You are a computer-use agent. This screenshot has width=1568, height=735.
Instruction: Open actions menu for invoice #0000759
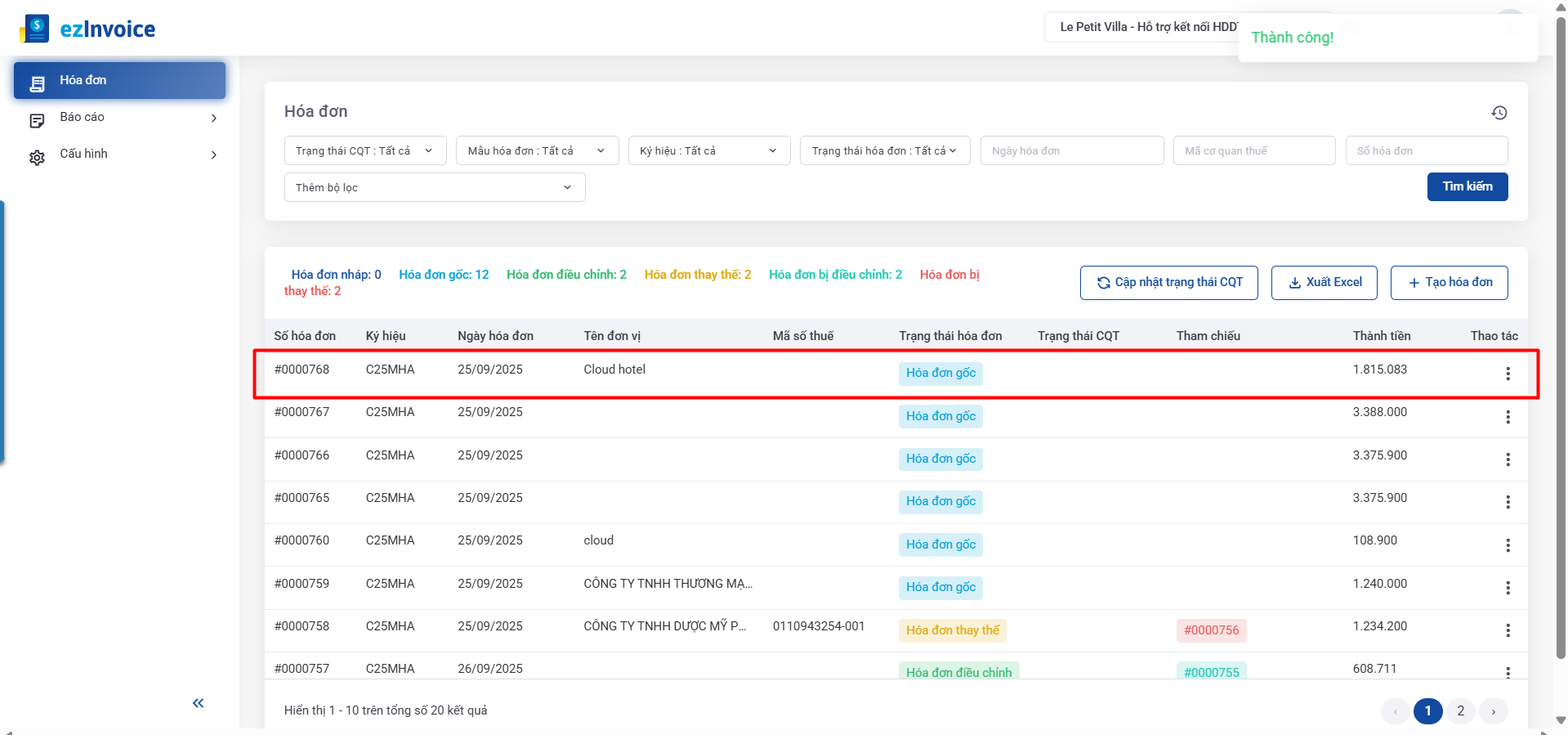[x=1508, y=588]
